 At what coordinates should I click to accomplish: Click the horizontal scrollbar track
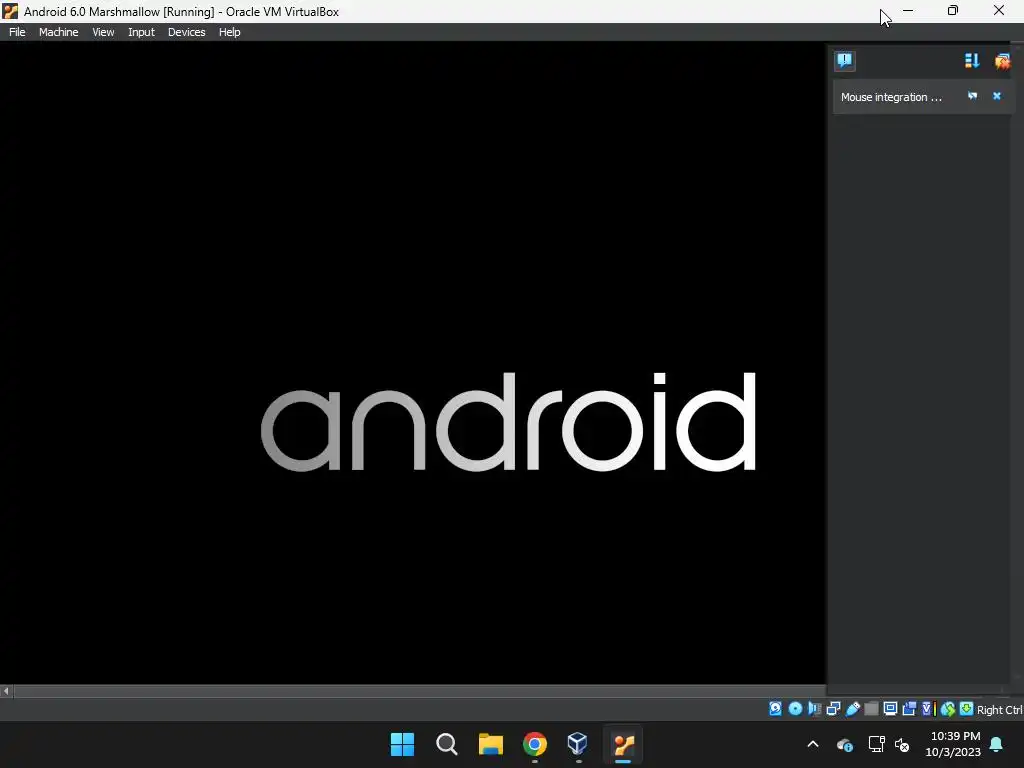coord(418,691)
